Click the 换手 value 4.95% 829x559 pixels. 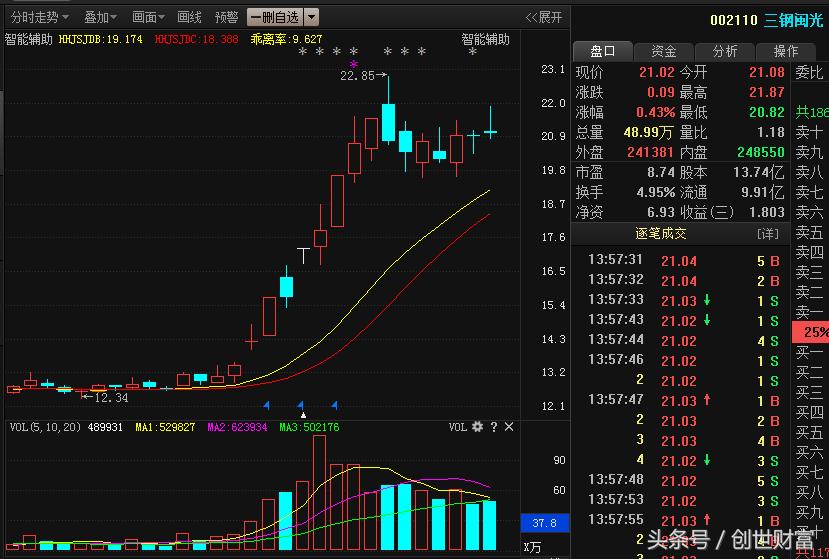(x=656, y=192)
